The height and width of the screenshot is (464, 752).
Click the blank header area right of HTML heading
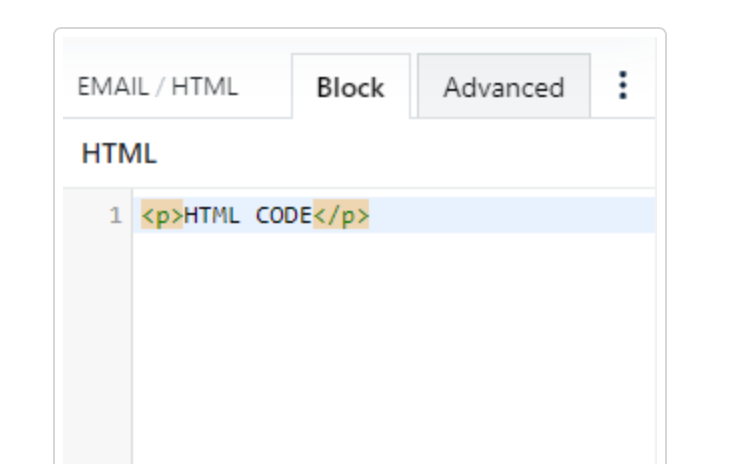click(400, 154)
